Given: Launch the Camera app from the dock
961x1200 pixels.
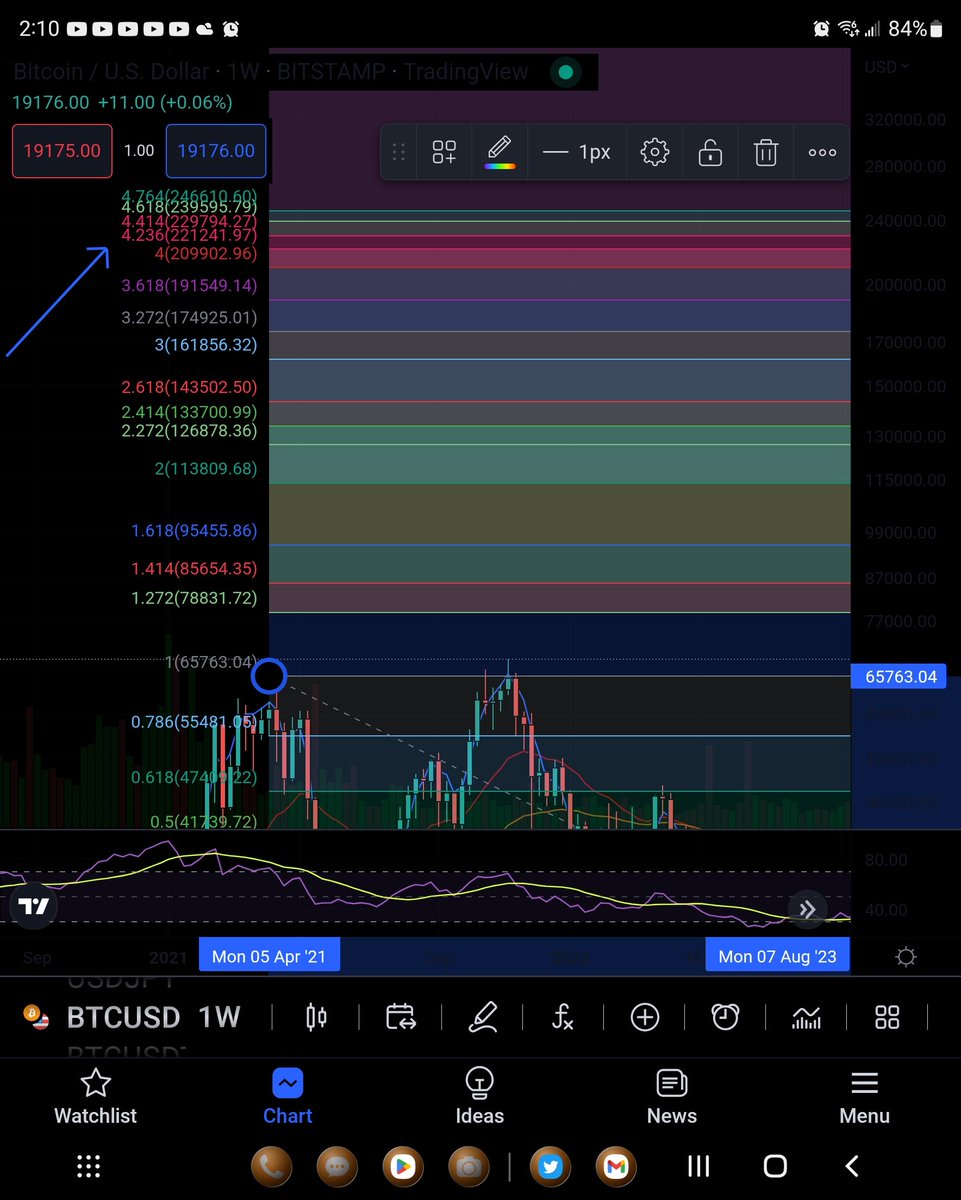Looking at the screenshot, I should click(x=469, y=1166).
